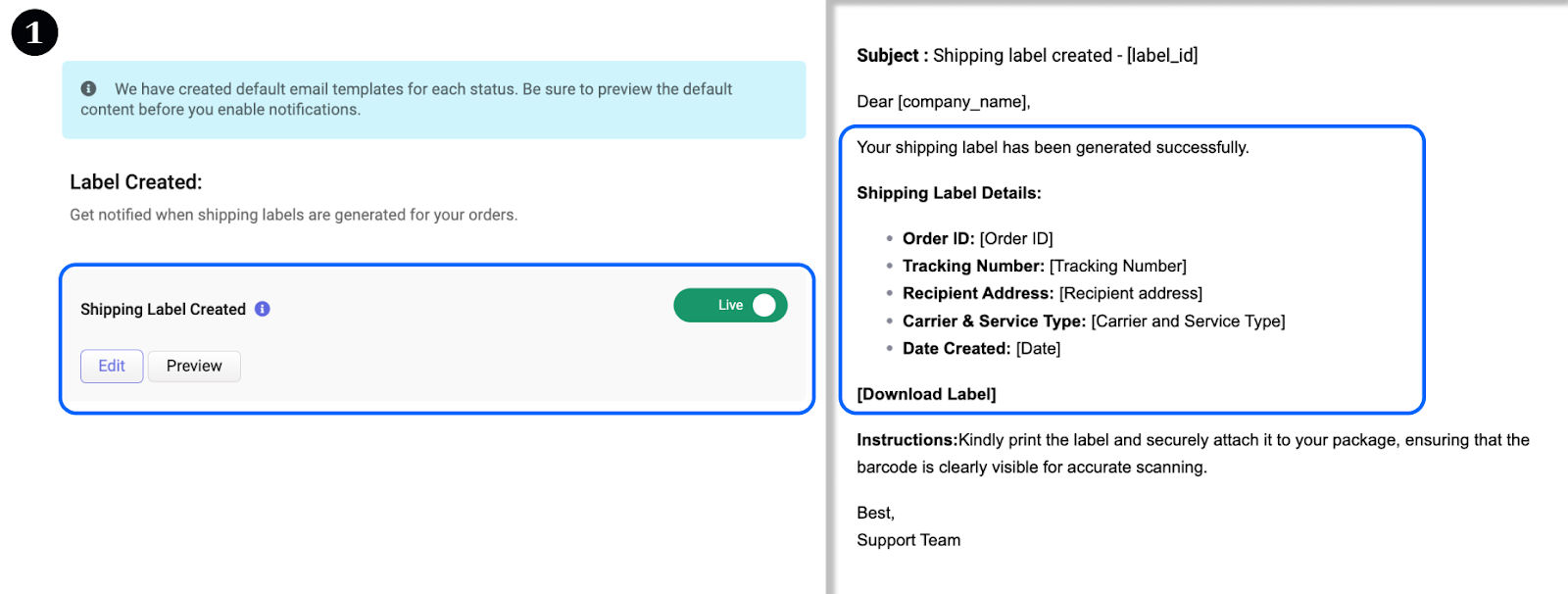Click the [label_id] placeholder in the subject
This screenshot has height=594, width=1568.
coord(1162,56)
